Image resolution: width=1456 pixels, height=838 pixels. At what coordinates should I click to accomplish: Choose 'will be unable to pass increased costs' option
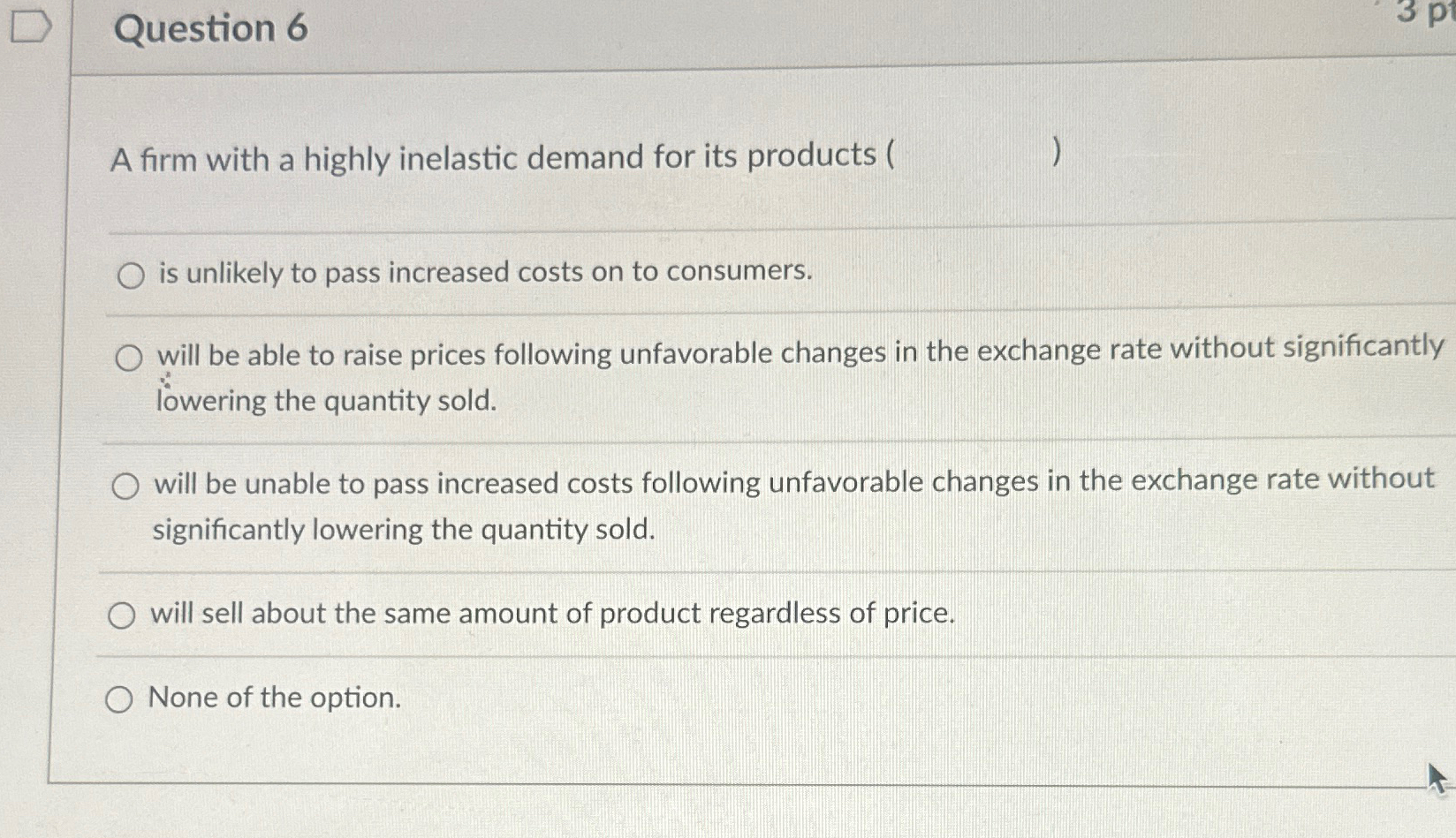coord(125,485)
